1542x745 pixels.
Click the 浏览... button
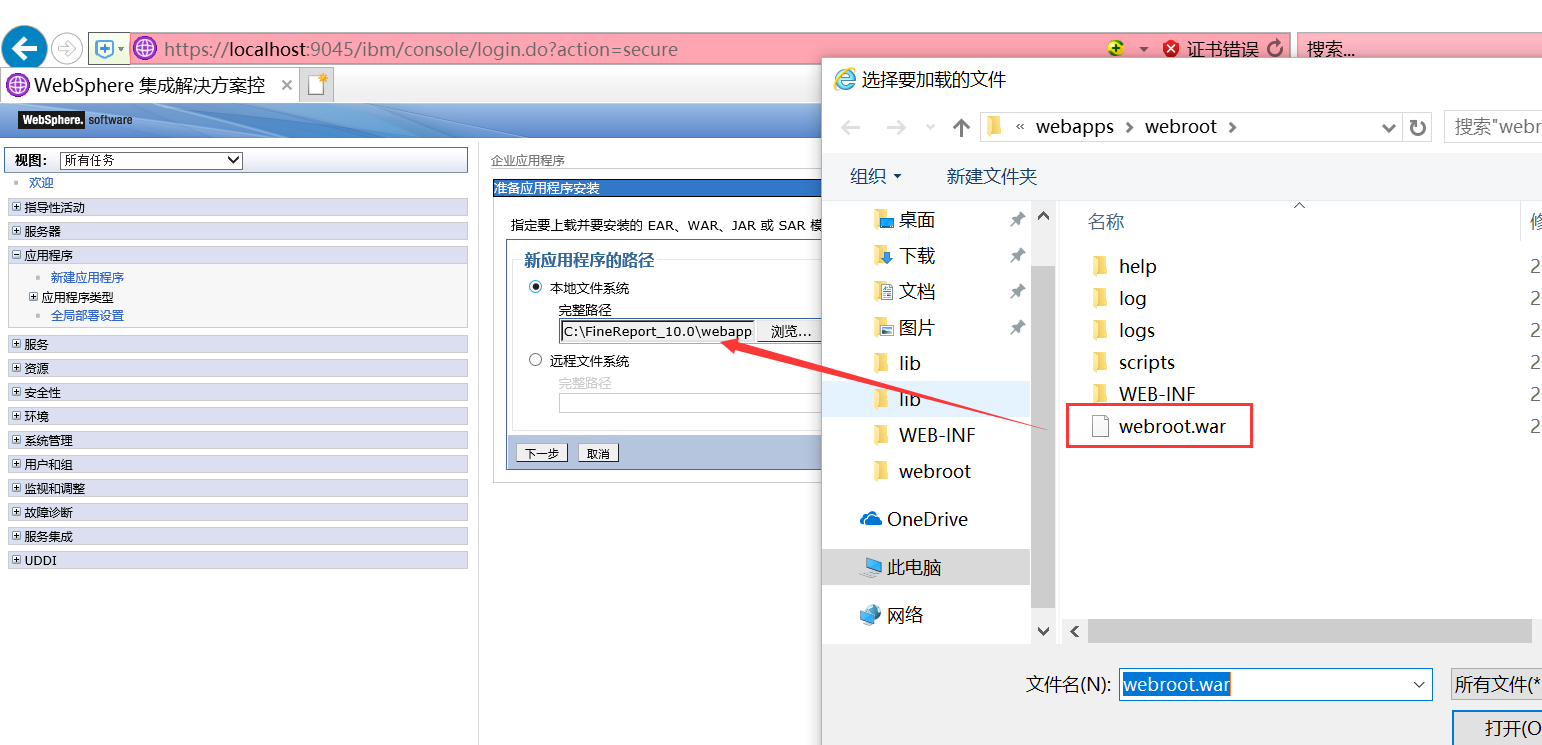click(x=791, y=331)
